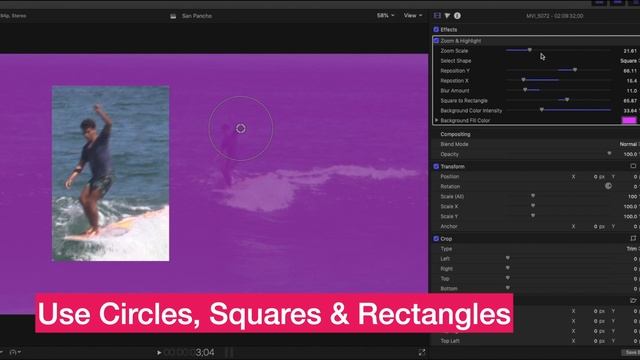Click the Background Color Intensity value 33.64
640x360 pixels.
pos(630,111)
